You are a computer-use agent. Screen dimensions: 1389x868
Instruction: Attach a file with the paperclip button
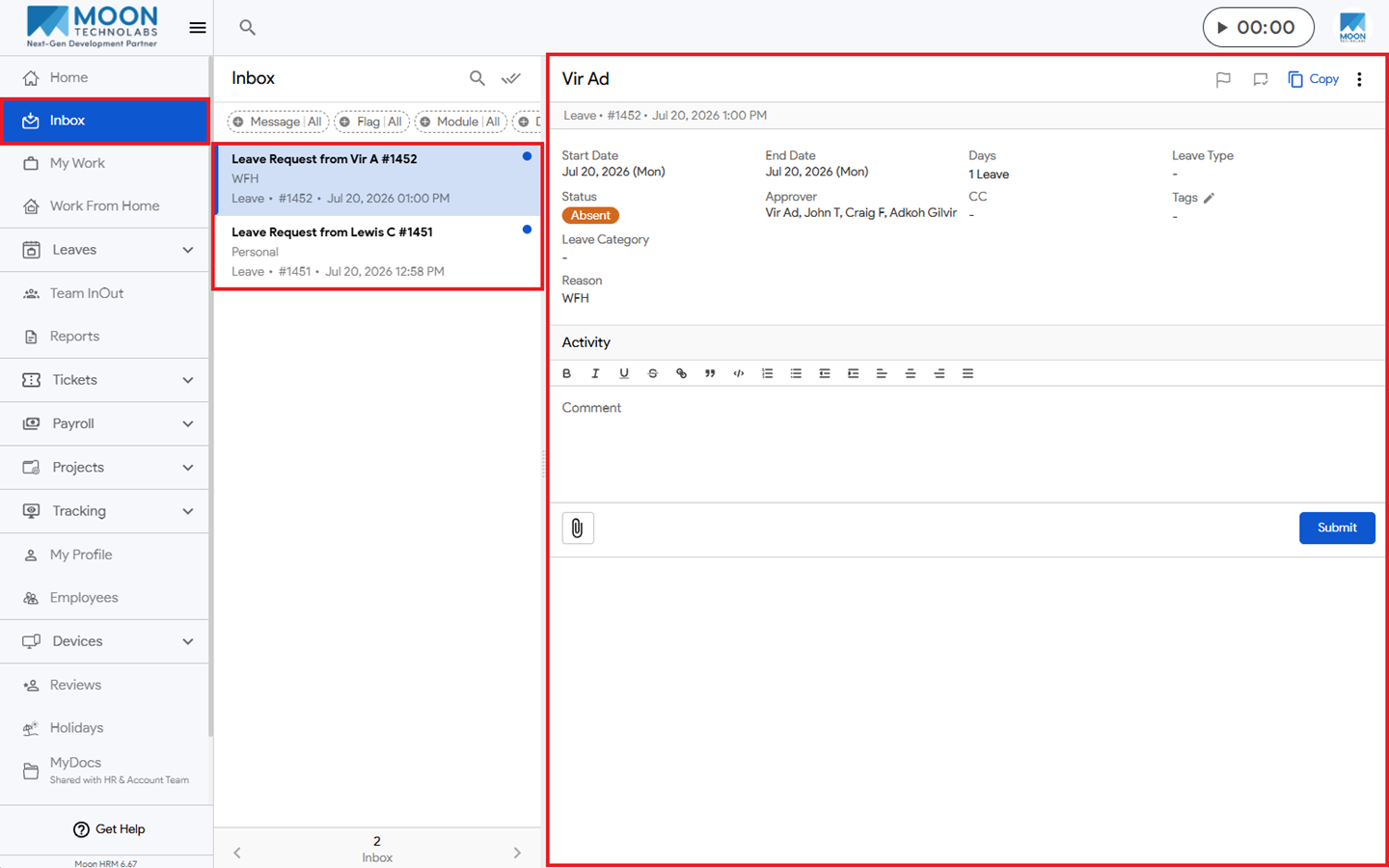(x=578, y=528)
